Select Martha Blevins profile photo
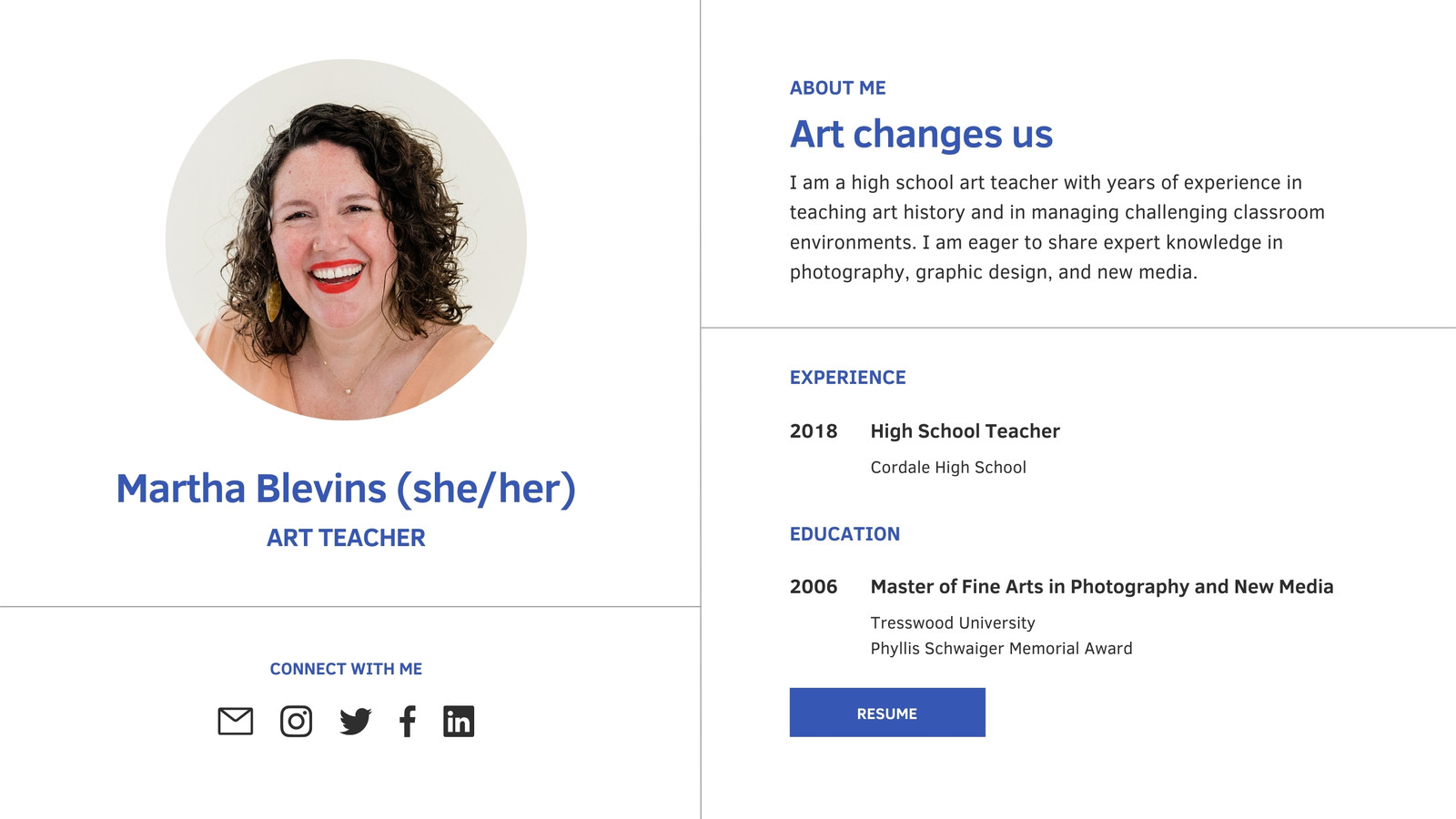The image size is (1456, 819). 346,239
